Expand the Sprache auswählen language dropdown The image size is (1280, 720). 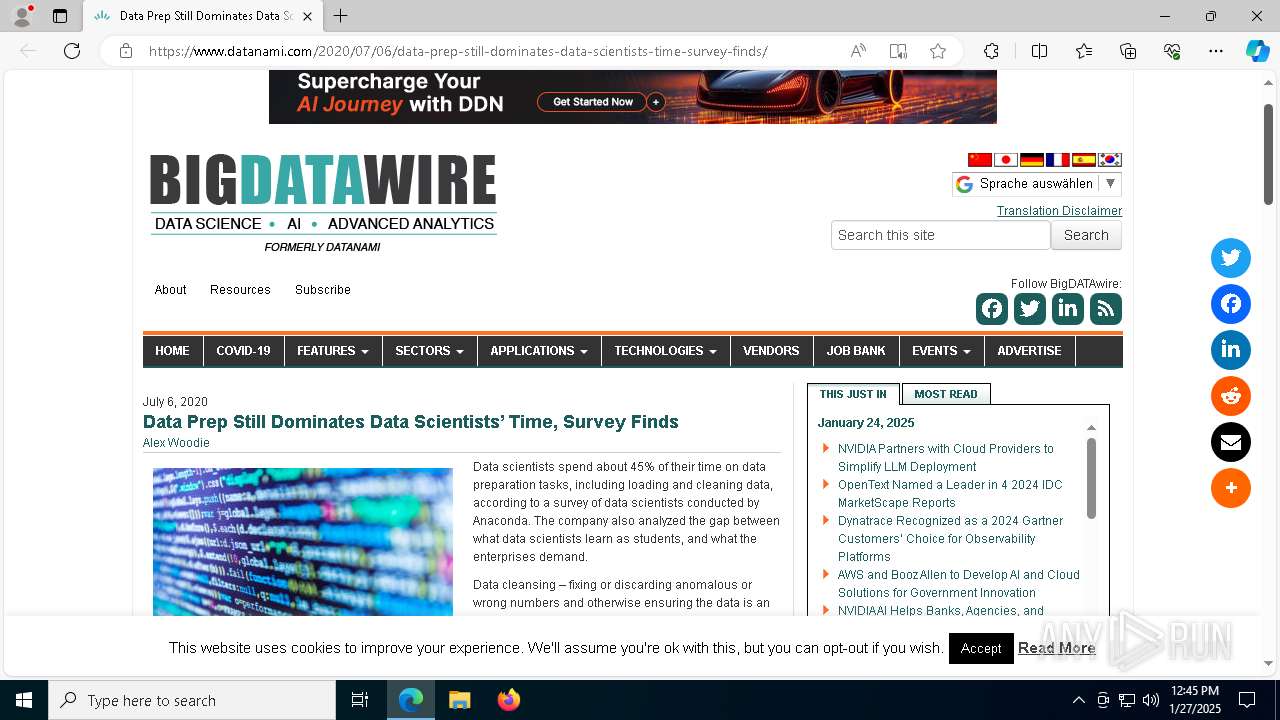click(x=1036, y=184)
